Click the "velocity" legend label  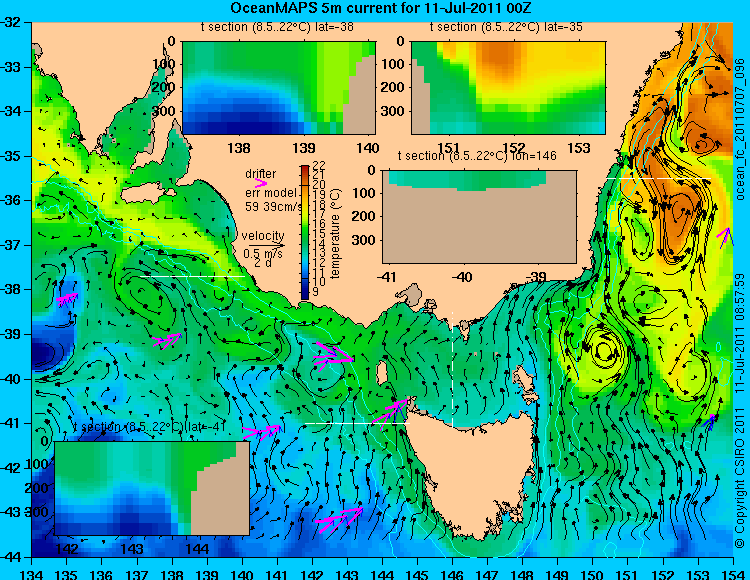(x=263, y=236)
